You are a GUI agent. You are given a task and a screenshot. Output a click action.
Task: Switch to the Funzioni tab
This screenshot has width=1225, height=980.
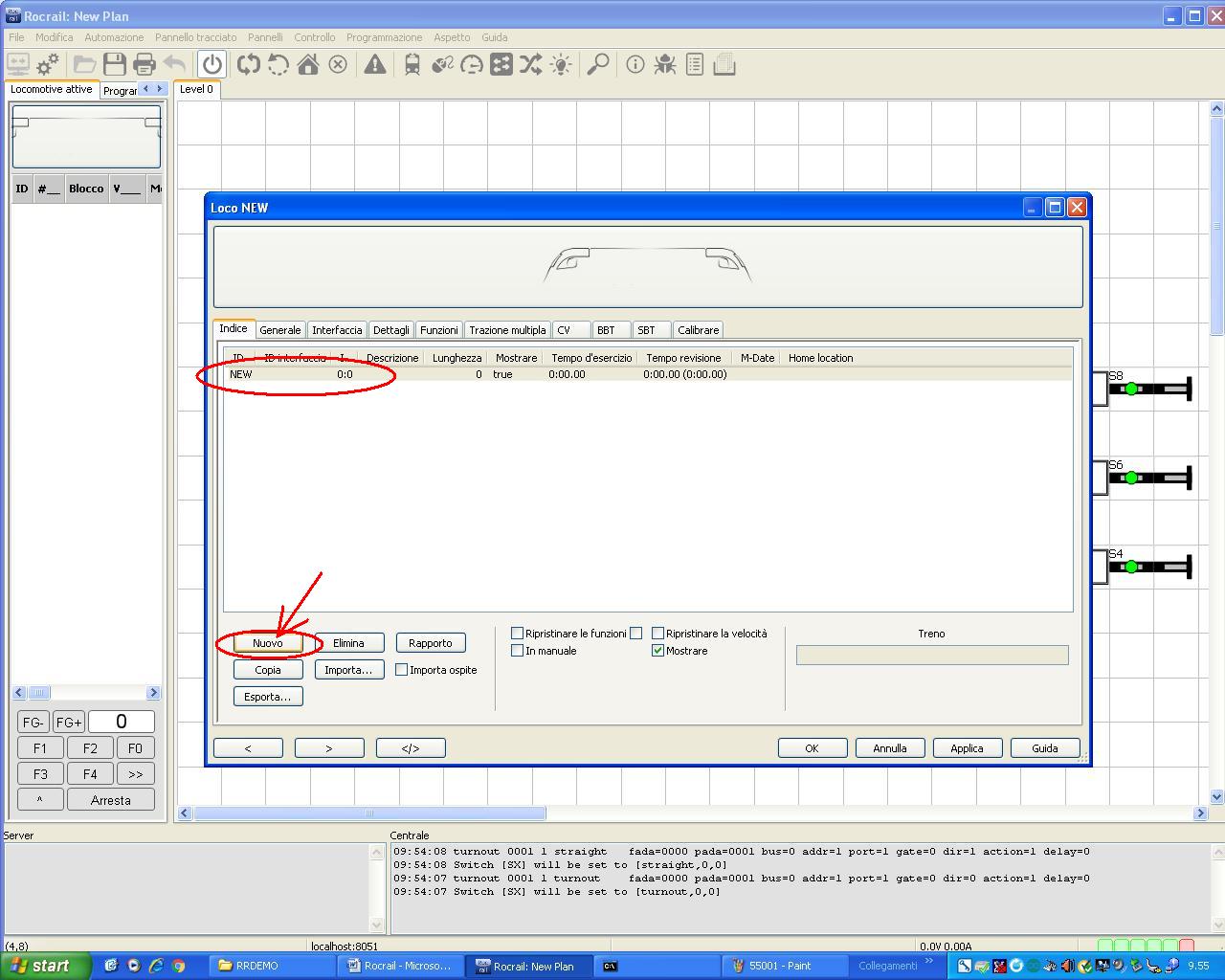[x=438, y=330]
